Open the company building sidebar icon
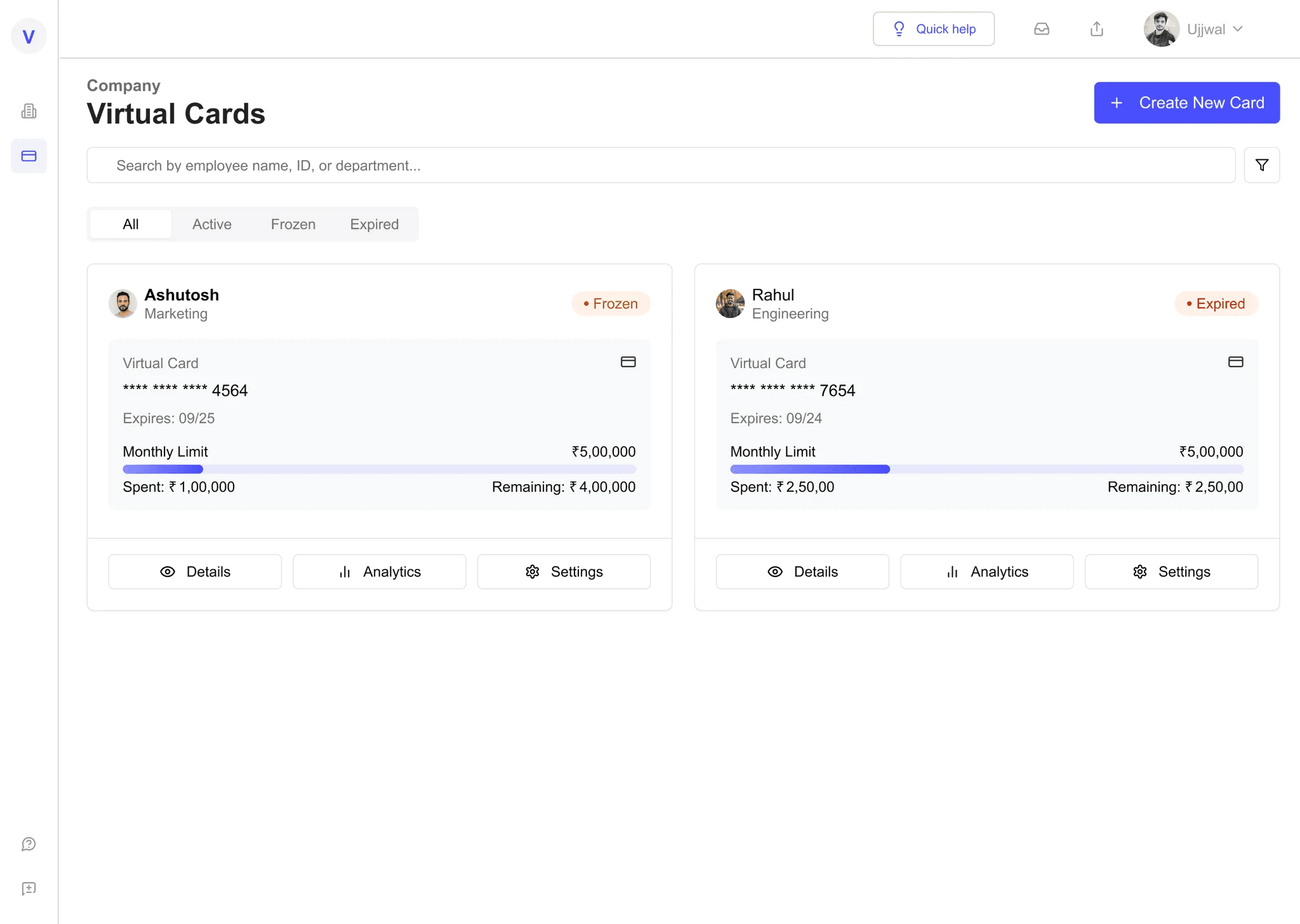The height and width of the screenshot is (924, 1300). (29, 111)
